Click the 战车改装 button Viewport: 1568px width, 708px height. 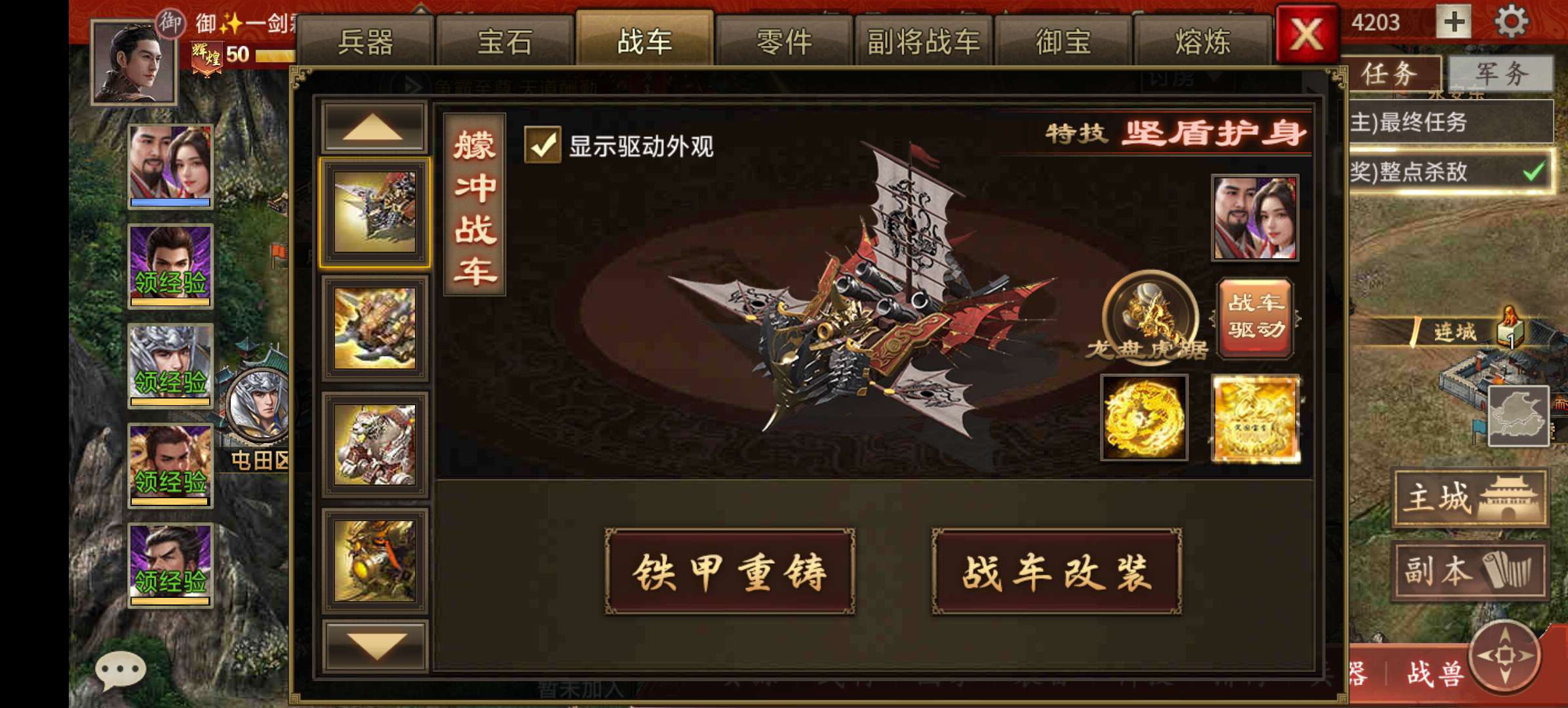[1057, 572]
